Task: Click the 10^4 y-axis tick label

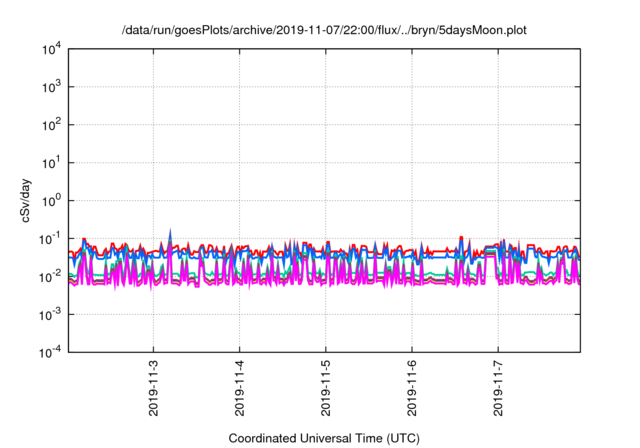Action: tap(48, 49)
